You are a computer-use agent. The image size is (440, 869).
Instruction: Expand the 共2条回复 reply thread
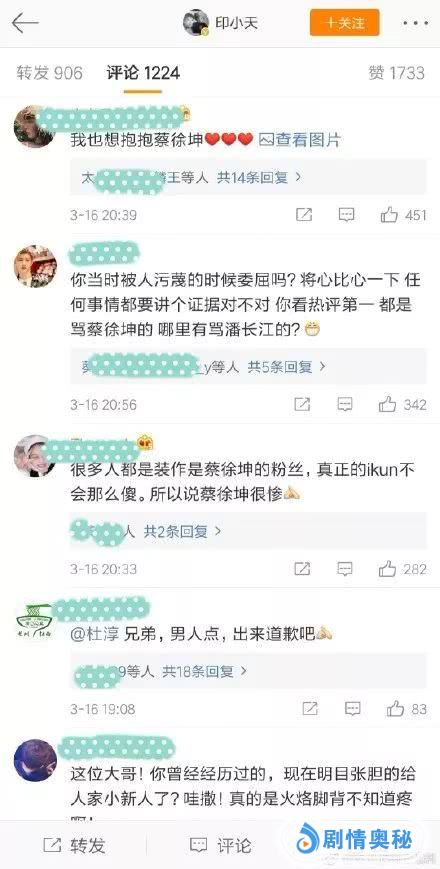183,531
